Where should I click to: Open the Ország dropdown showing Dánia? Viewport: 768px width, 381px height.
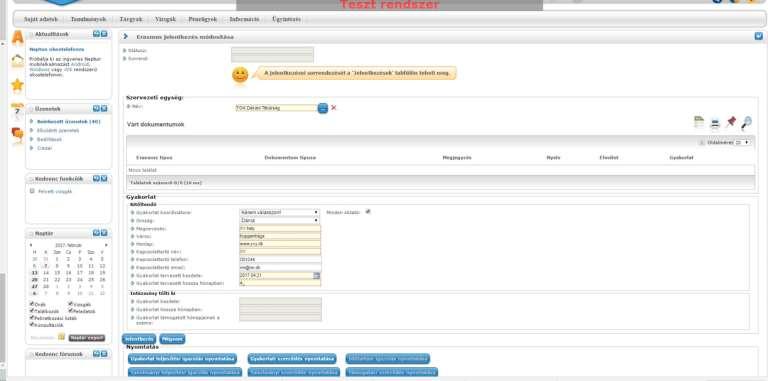point(279,220)
